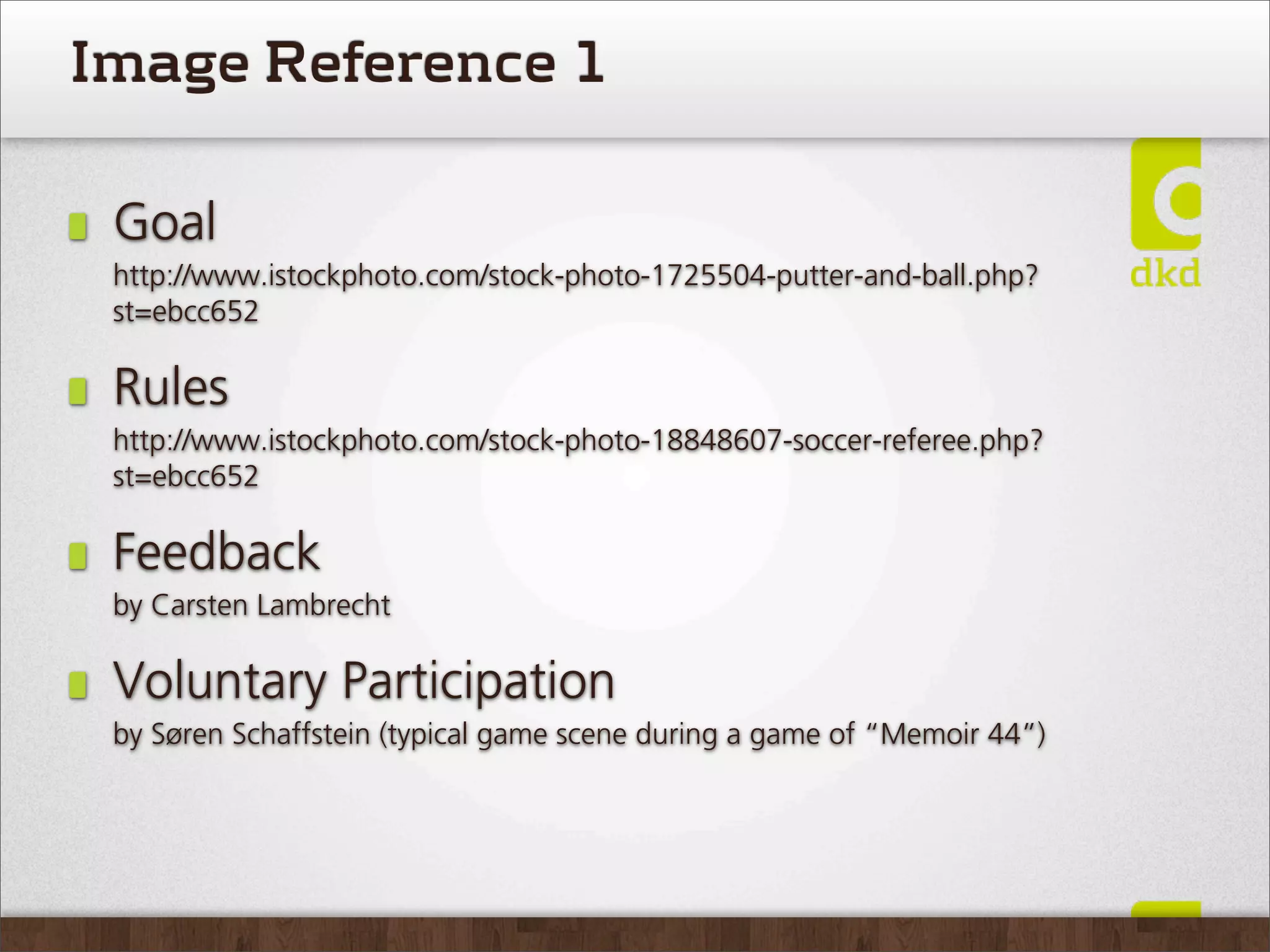Click the bullet beside Voluntary Participation
This screenshot has width=1270, height=952.
78,685
